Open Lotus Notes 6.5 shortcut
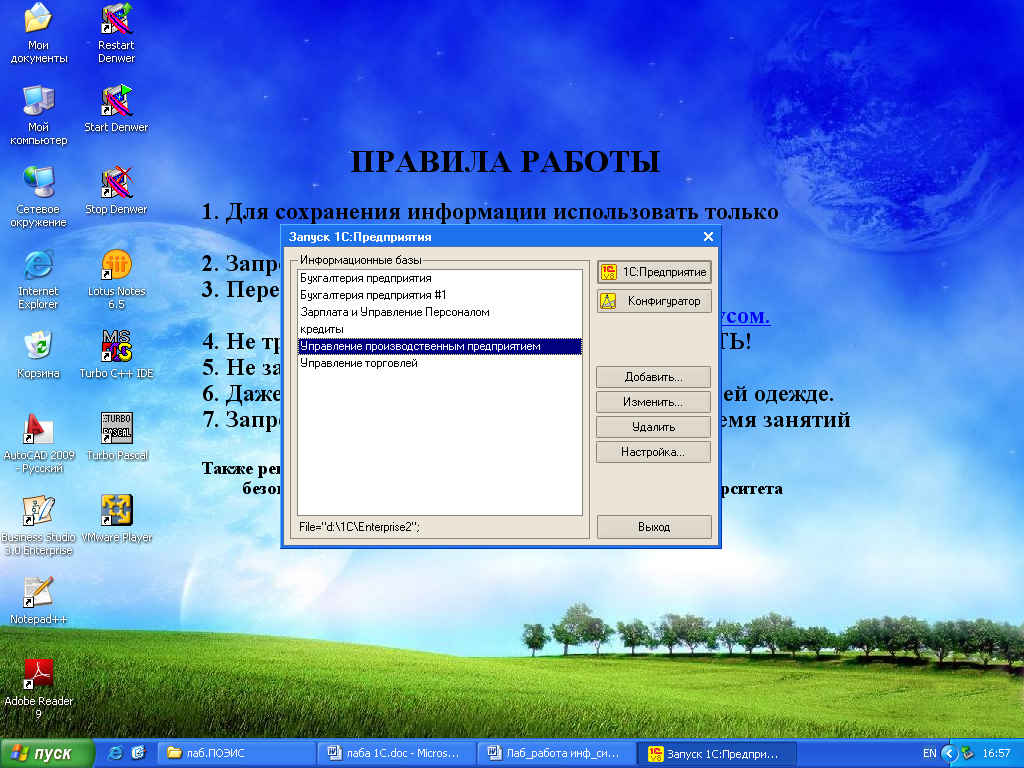The height and width of the screenshot is (768, 1024). (117, 266)
